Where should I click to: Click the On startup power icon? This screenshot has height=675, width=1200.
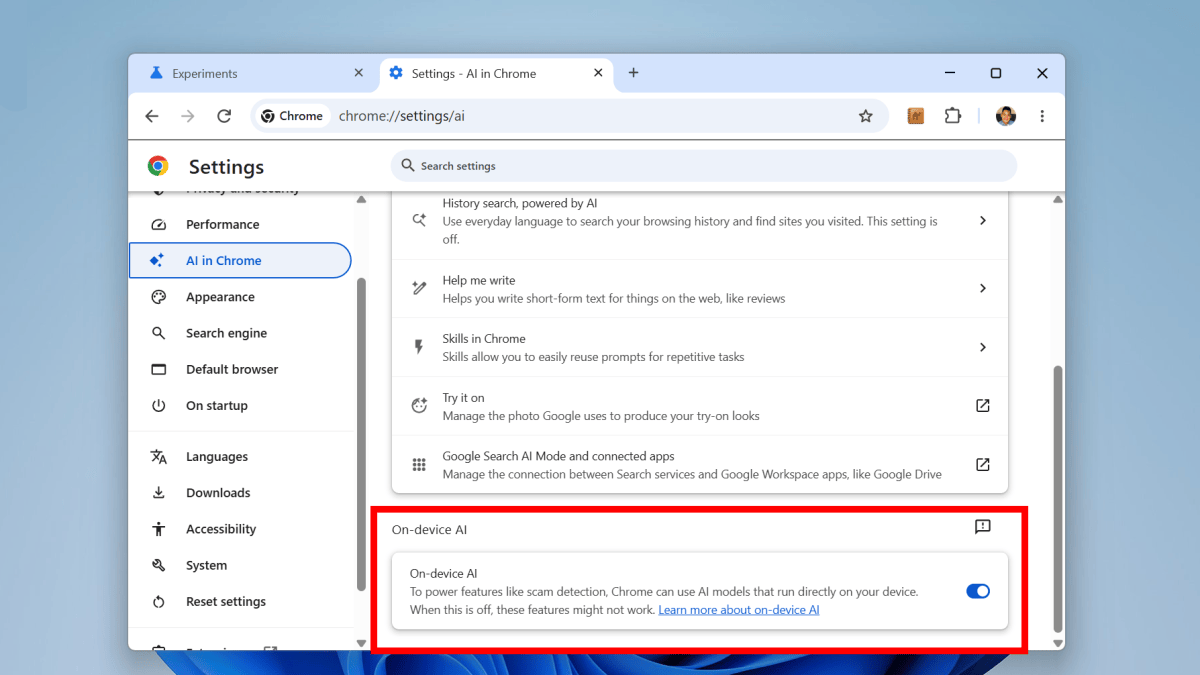pos(158,406)
